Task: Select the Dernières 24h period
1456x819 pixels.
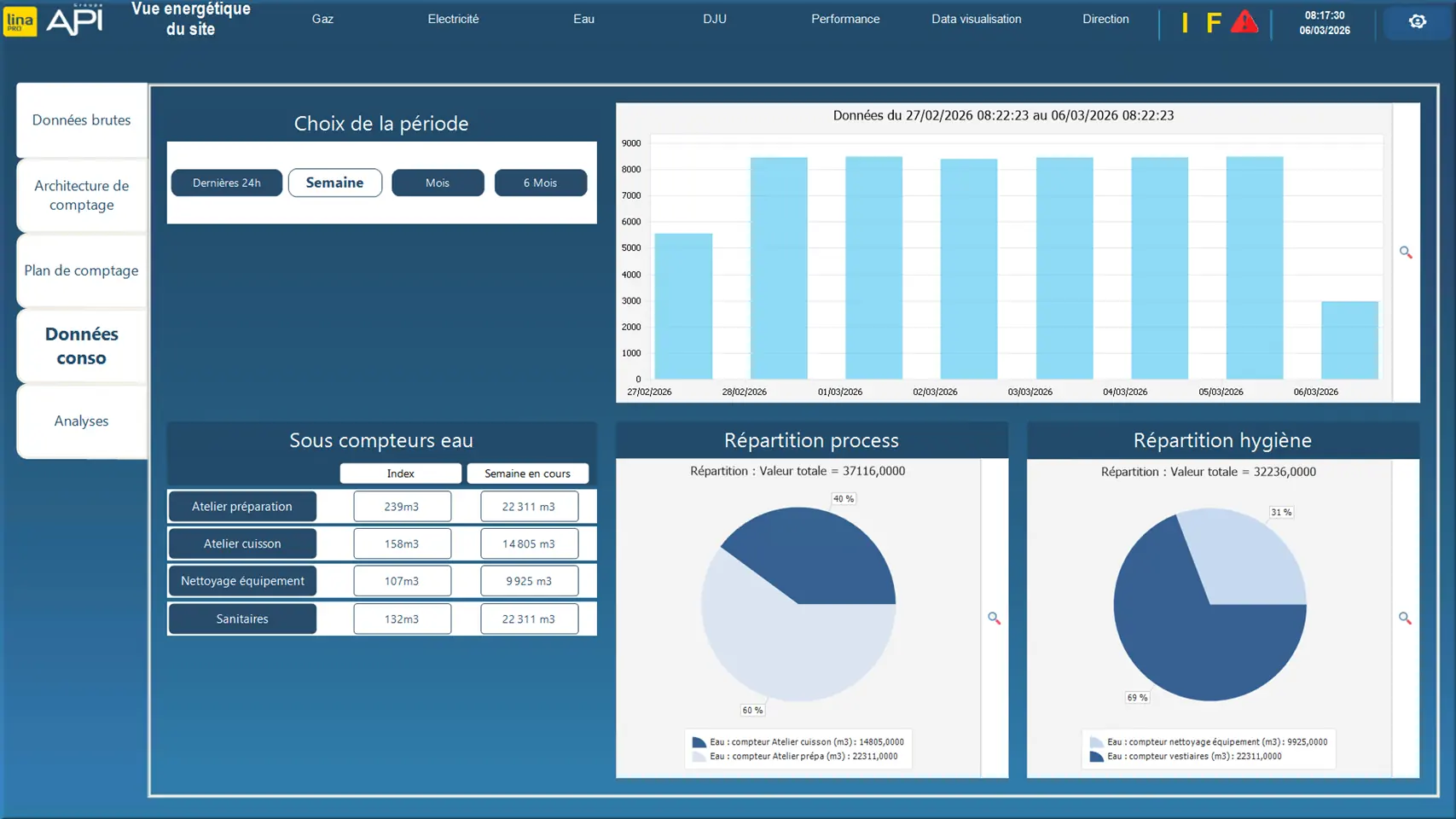Action: [226, 183]
